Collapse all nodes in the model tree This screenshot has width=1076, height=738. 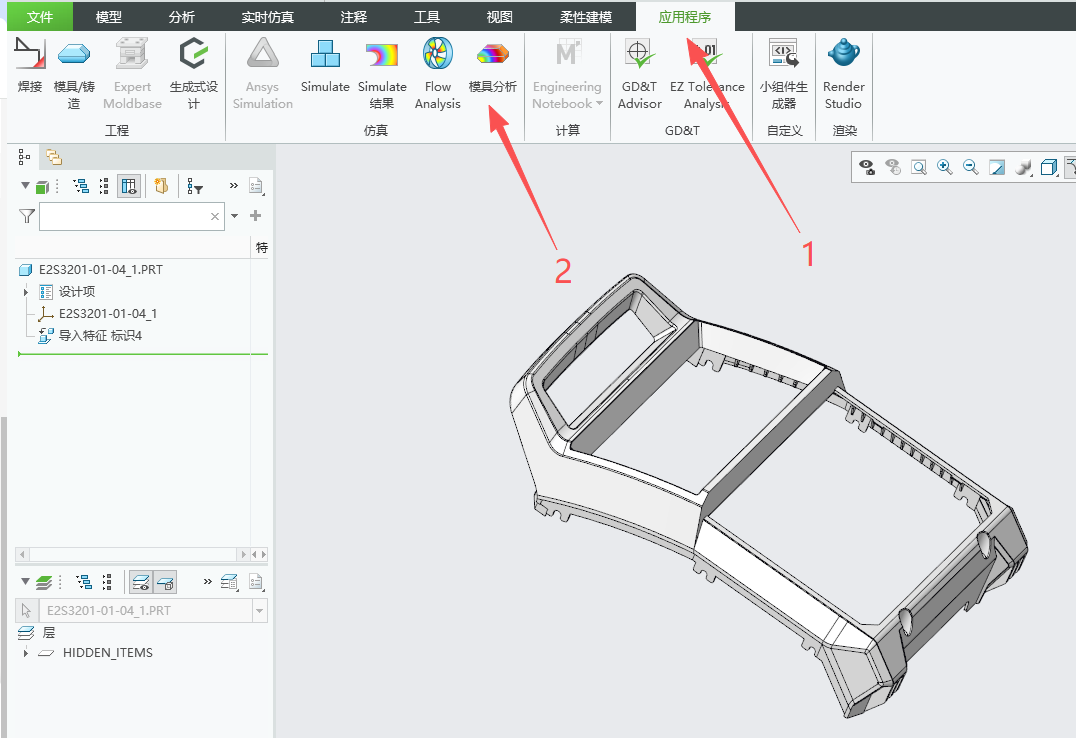pyautogui.click(x=104, y=186)
